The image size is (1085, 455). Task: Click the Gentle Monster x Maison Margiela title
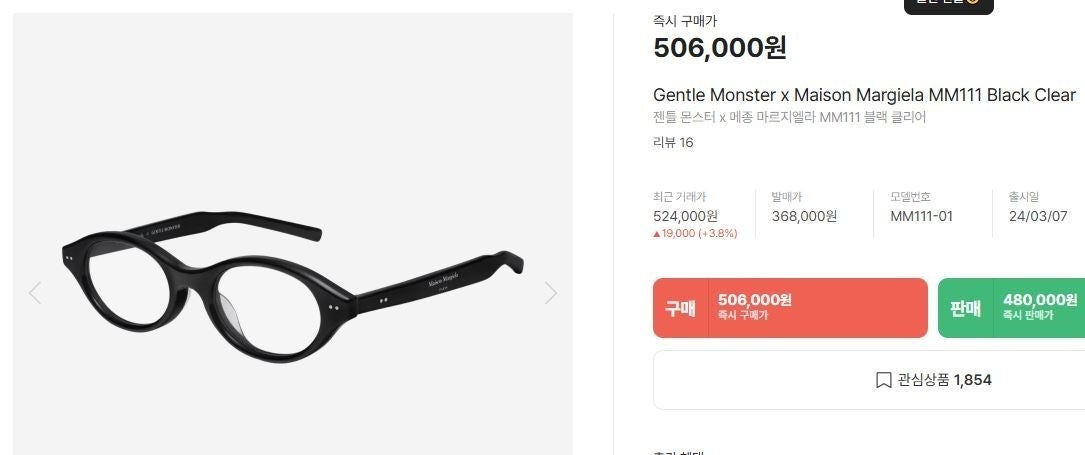[864, 95]
